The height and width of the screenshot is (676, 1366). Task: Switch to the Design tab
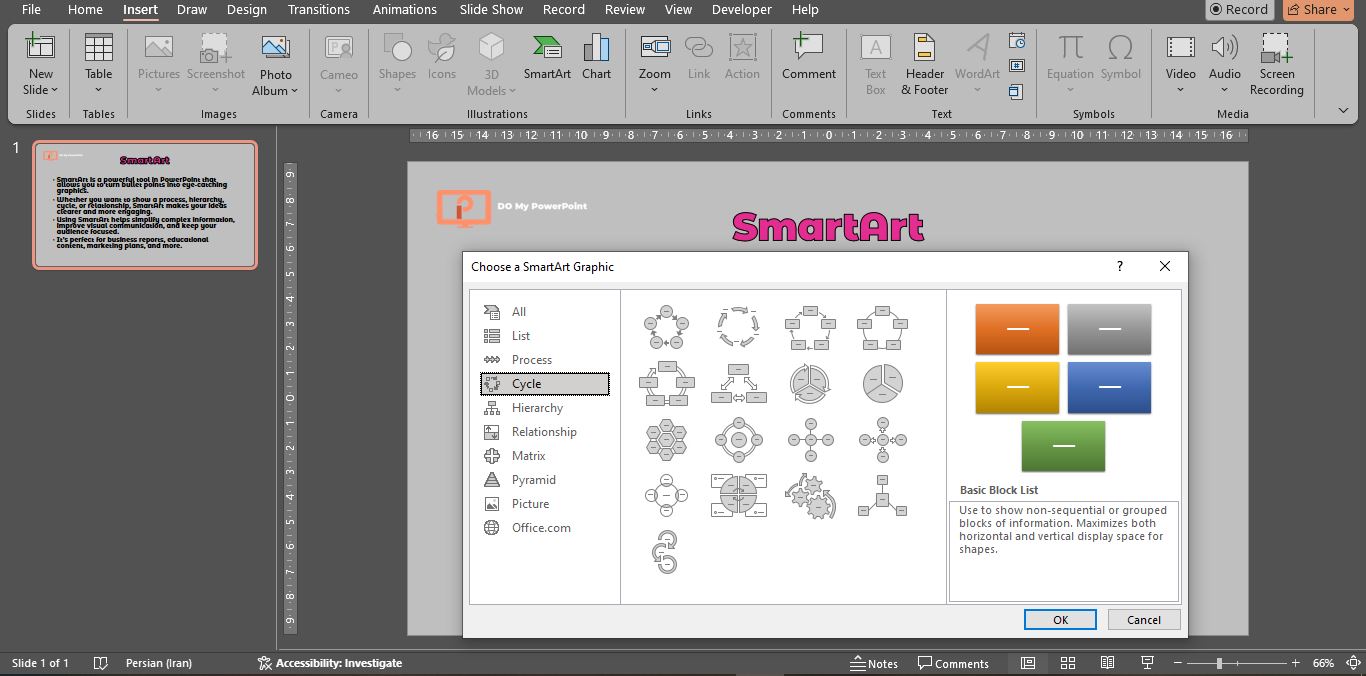[x=246, y=10]
